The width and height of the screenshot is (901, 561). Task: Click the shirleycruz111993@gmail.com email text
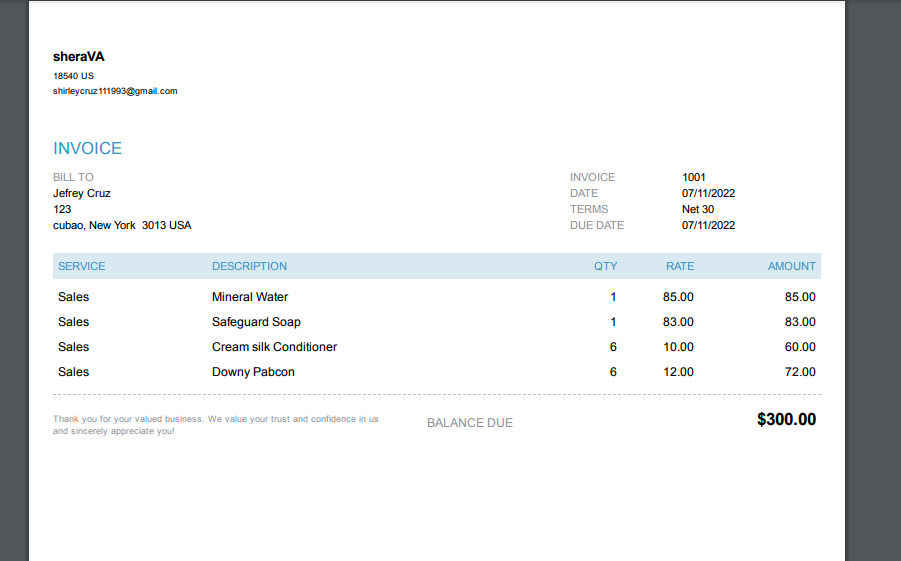(115, 91)
